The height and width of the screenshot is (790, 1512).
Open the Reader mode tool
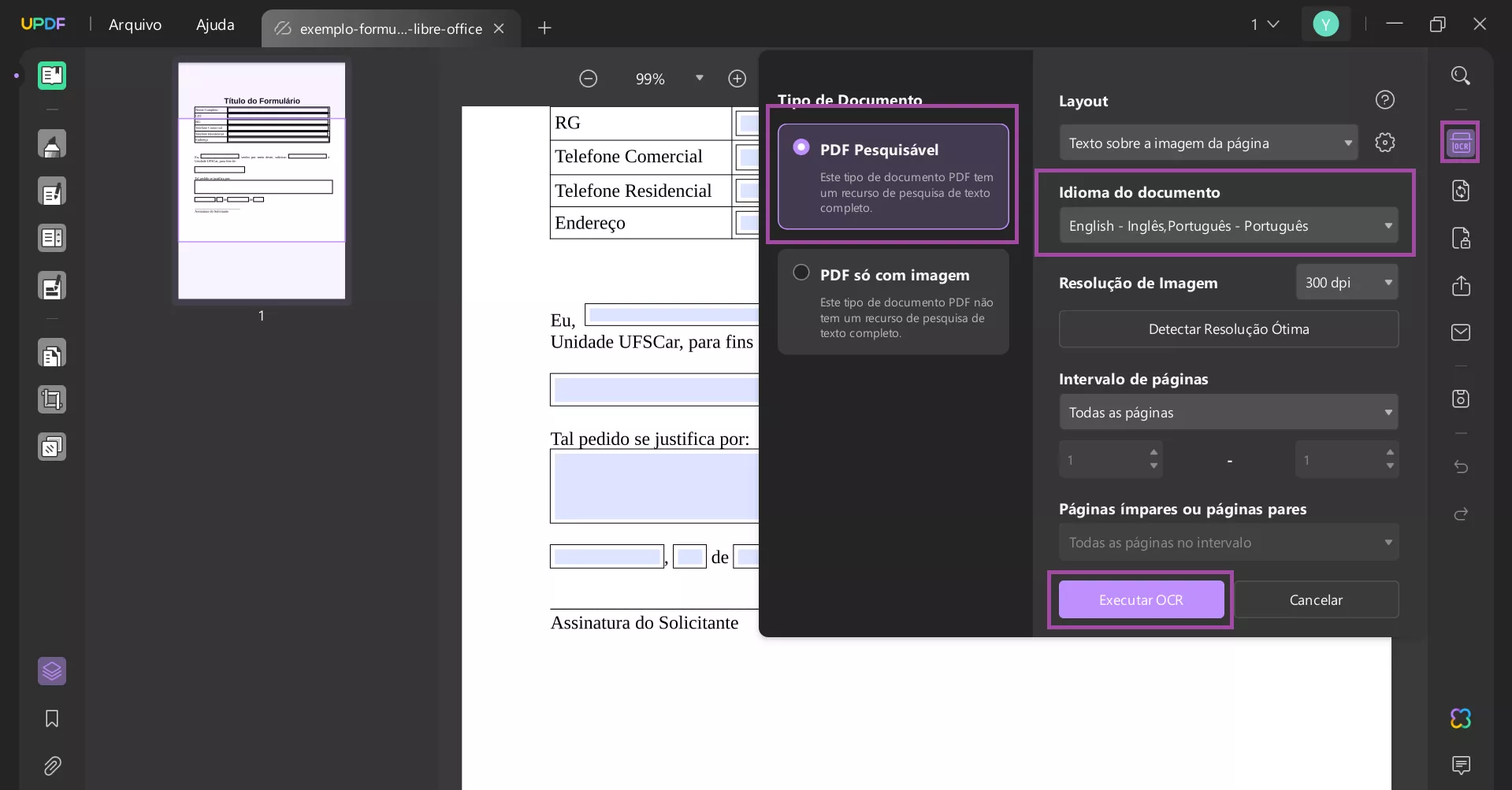[52, 76]
